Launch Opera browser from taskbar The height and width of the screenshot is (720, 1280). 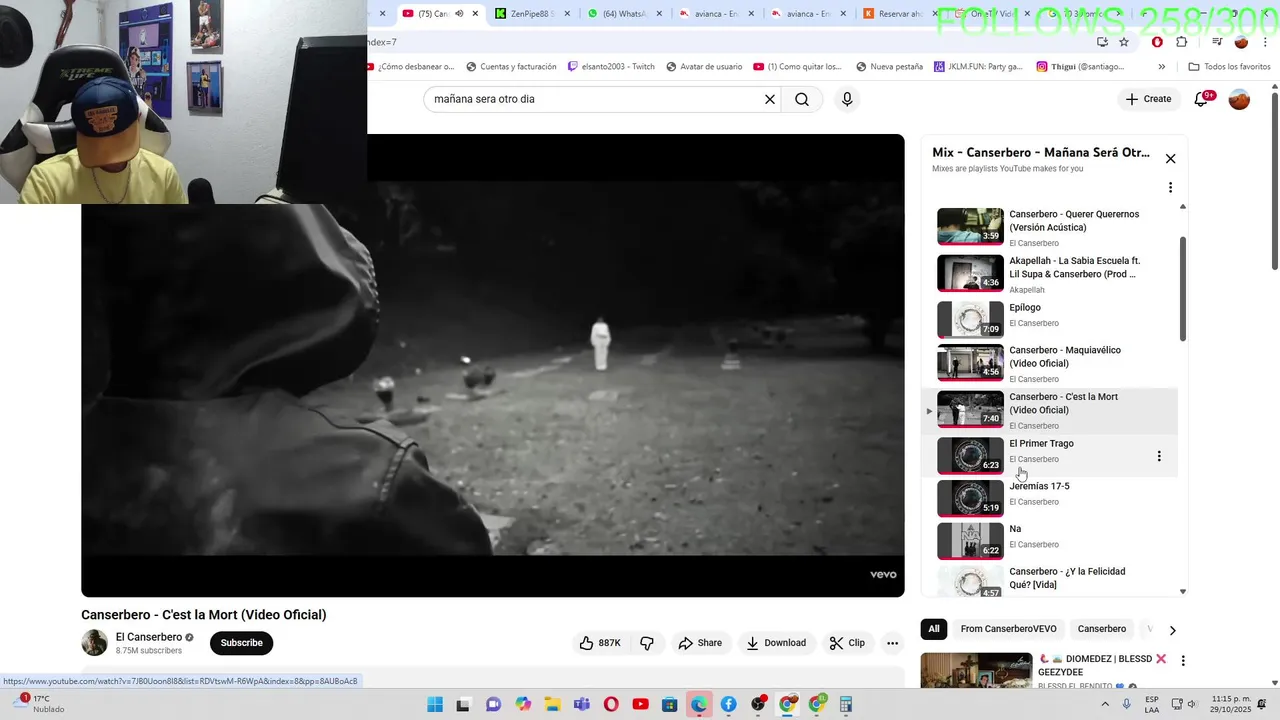point(611,705)
